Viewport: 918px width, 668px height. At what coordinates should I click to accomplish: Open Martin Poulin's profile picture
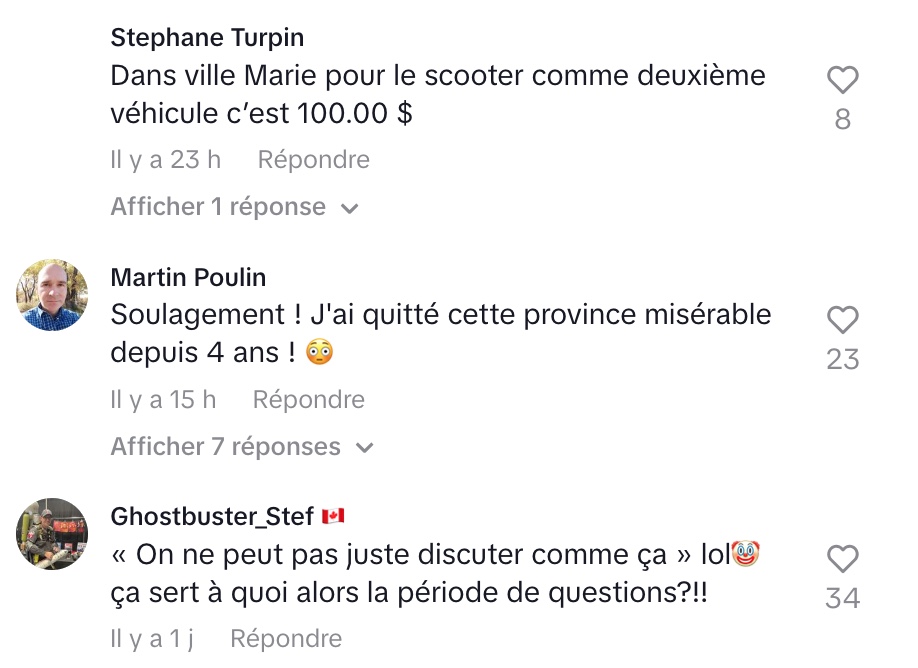(x=52, y=295)
